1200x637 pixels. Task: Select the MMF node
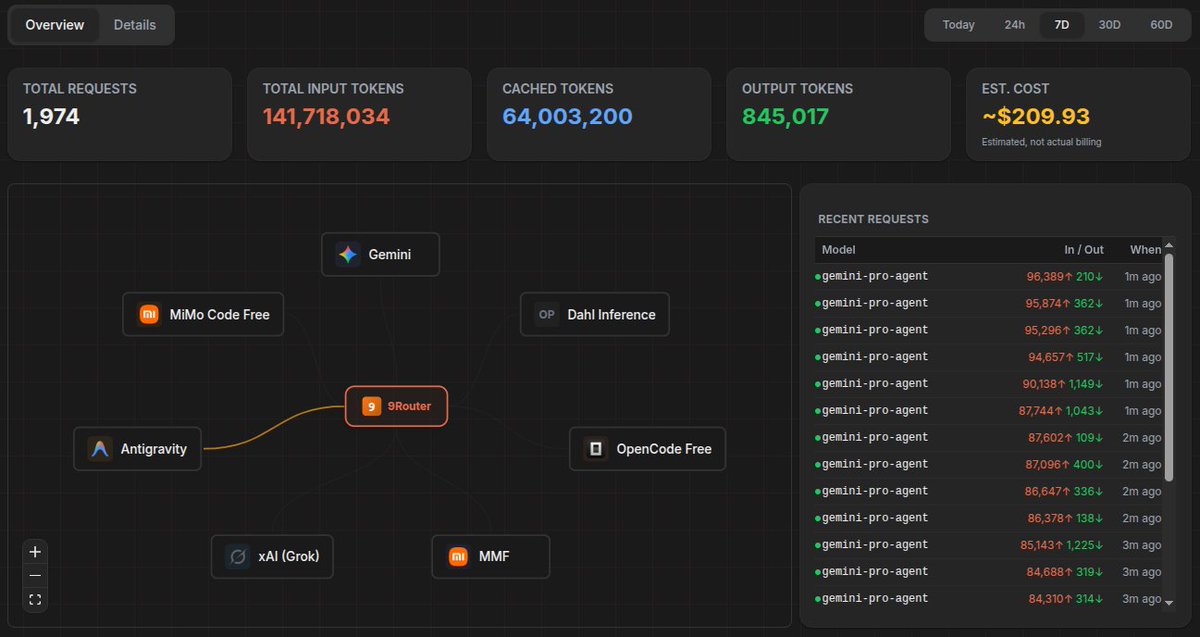pos(491,556)
